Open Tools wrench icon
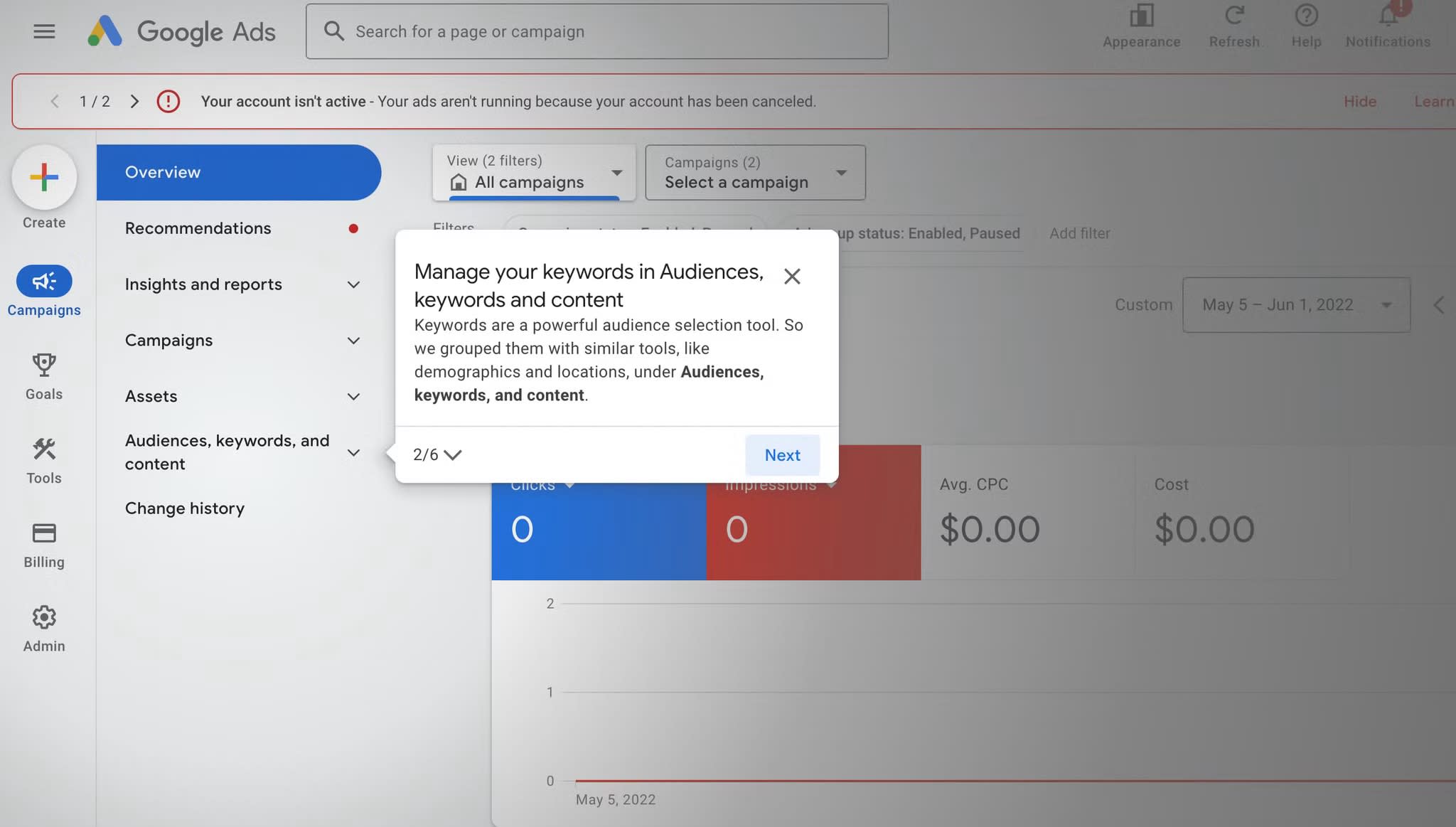 [44, 449]
